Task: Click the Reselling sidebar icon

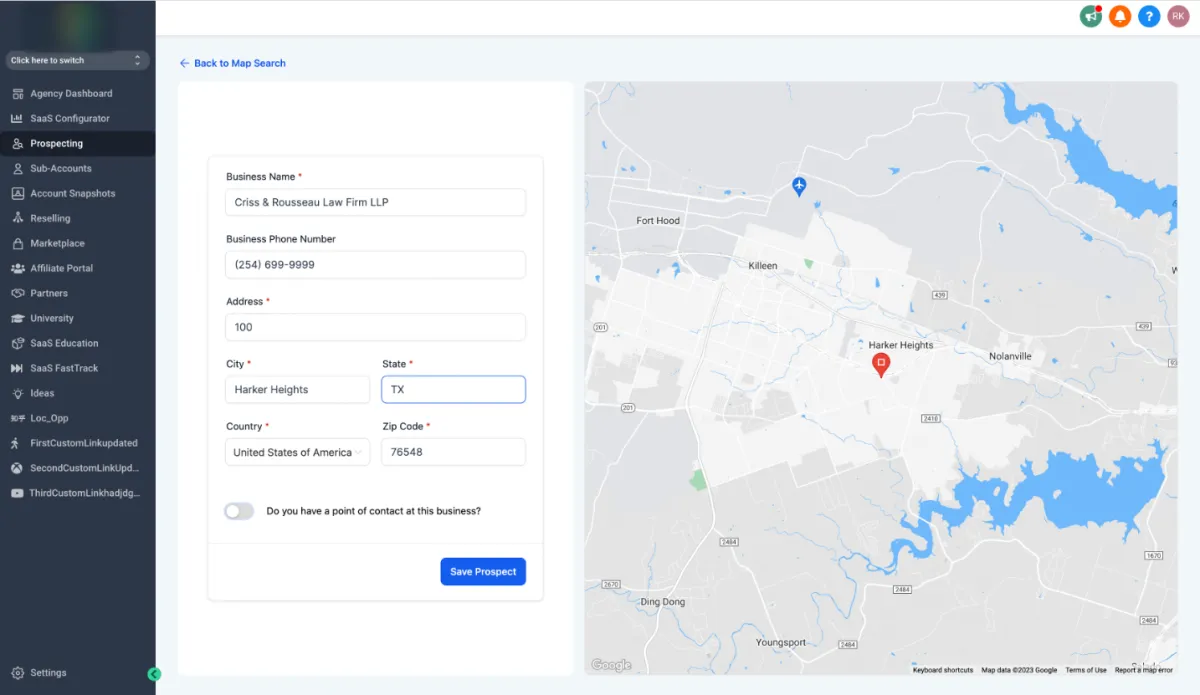Action: tap(18, 218)
